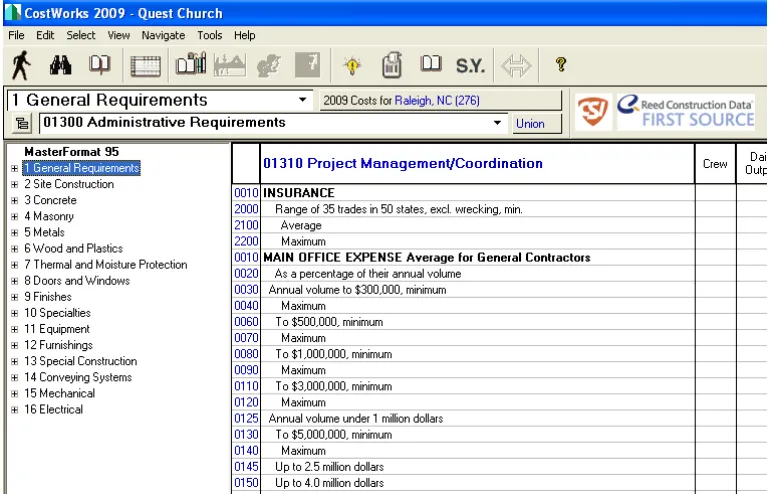Click line number 2200 under INSURANCE
Viewport: 772px width, 494px height.
click(x=246, y=241)
